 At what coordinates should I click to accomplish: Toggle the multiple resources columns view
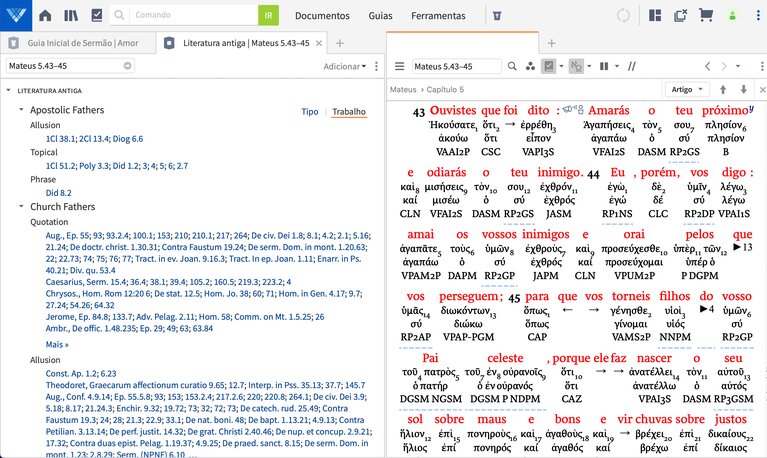[604, 66]
